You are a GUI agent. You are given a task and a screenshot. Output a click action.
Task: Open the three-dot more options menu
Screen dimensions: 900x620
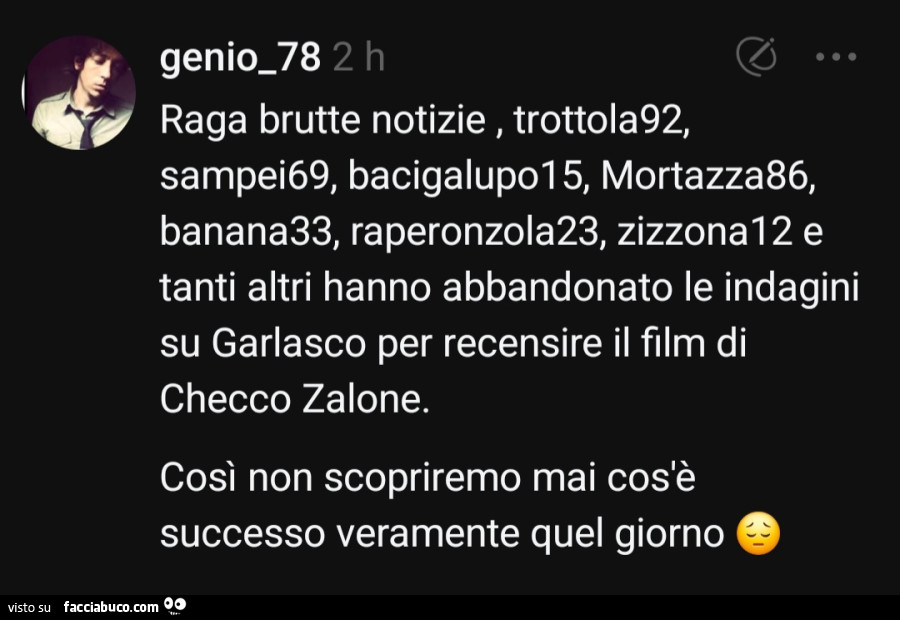click(x=836, y=56)
